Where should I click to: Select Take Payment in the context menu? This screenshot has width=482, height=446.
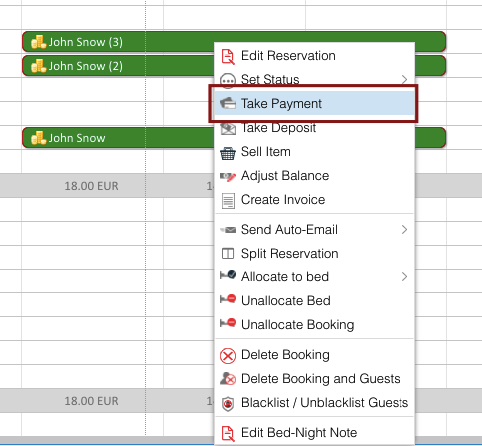point(314,103)
